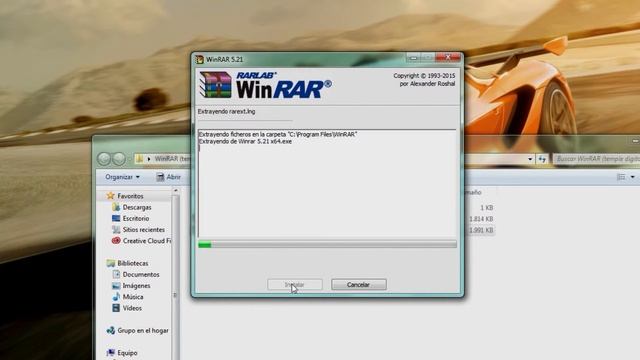Open Sitios recientes in sidebar
640x360 pixels.
(x=144, y=230)
